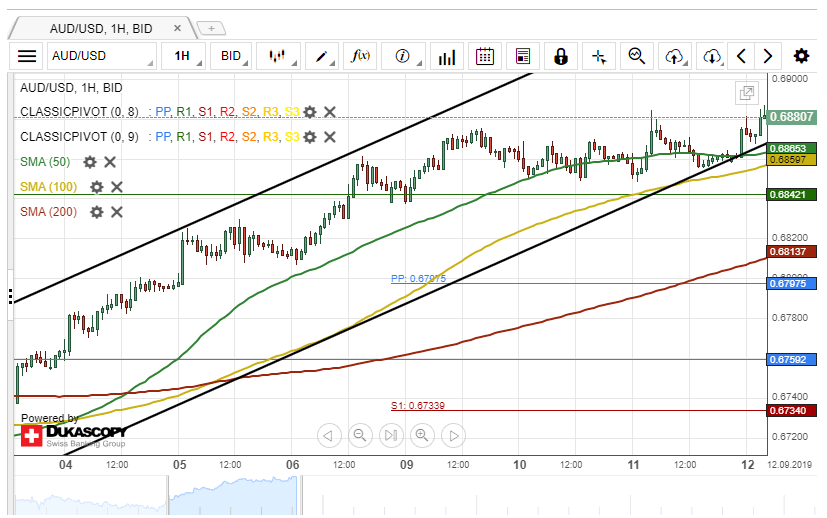Click the volume bars icon
827x518 pixels.
click(447, 56)
